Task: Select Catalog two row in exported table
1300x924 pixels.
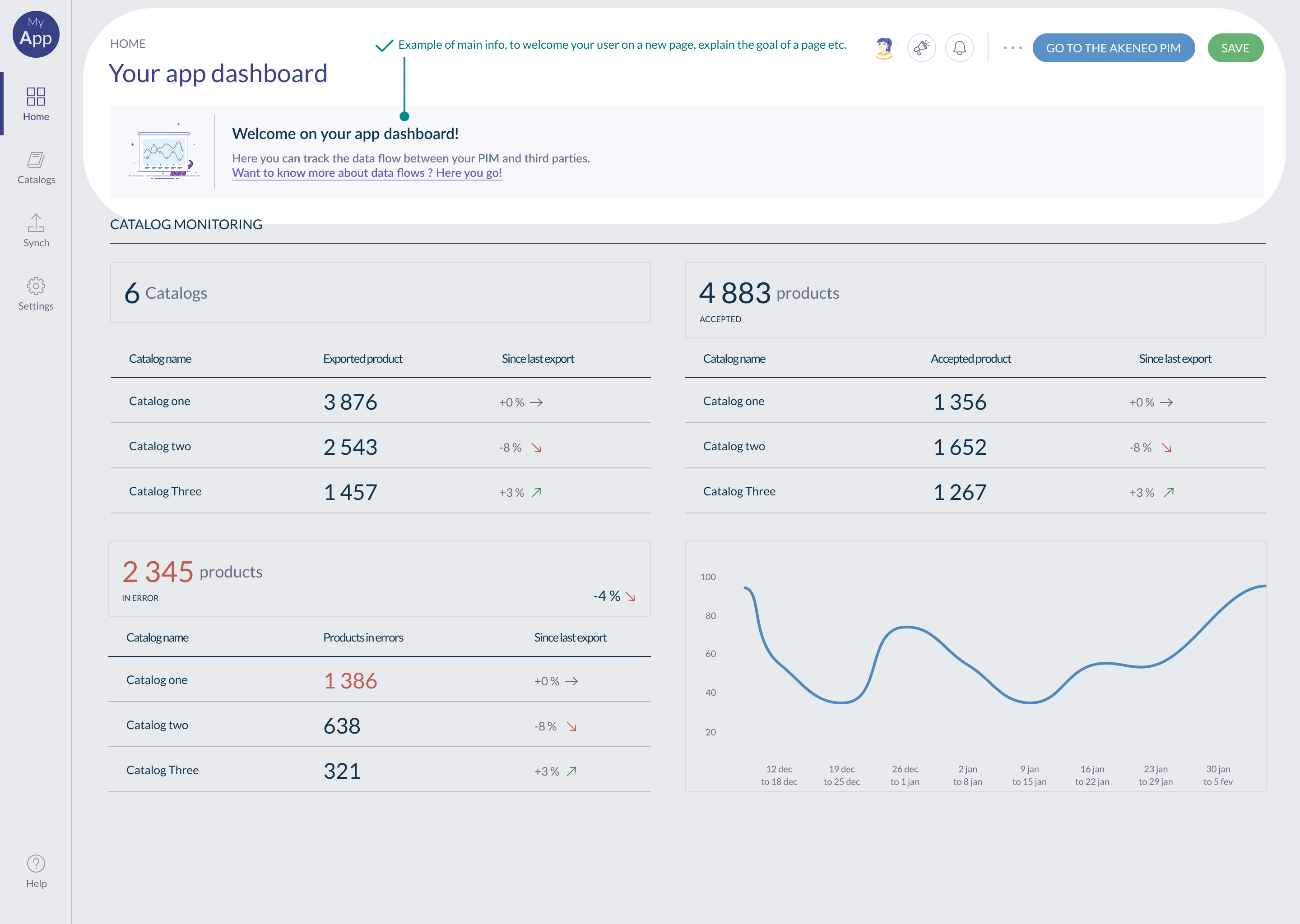Action: (160, 447)
